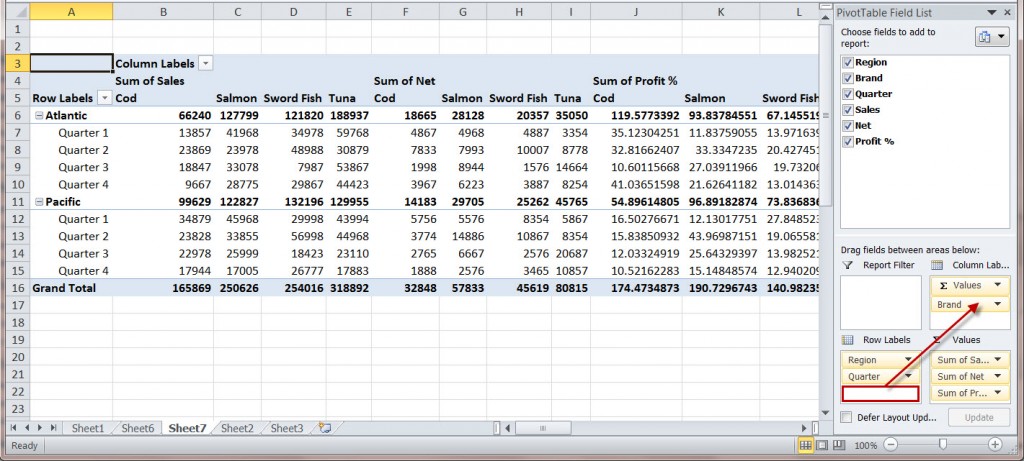
Task: Select Quarter 3 under Atlantic
Action: pyautogui.click(x=71, y=167)
